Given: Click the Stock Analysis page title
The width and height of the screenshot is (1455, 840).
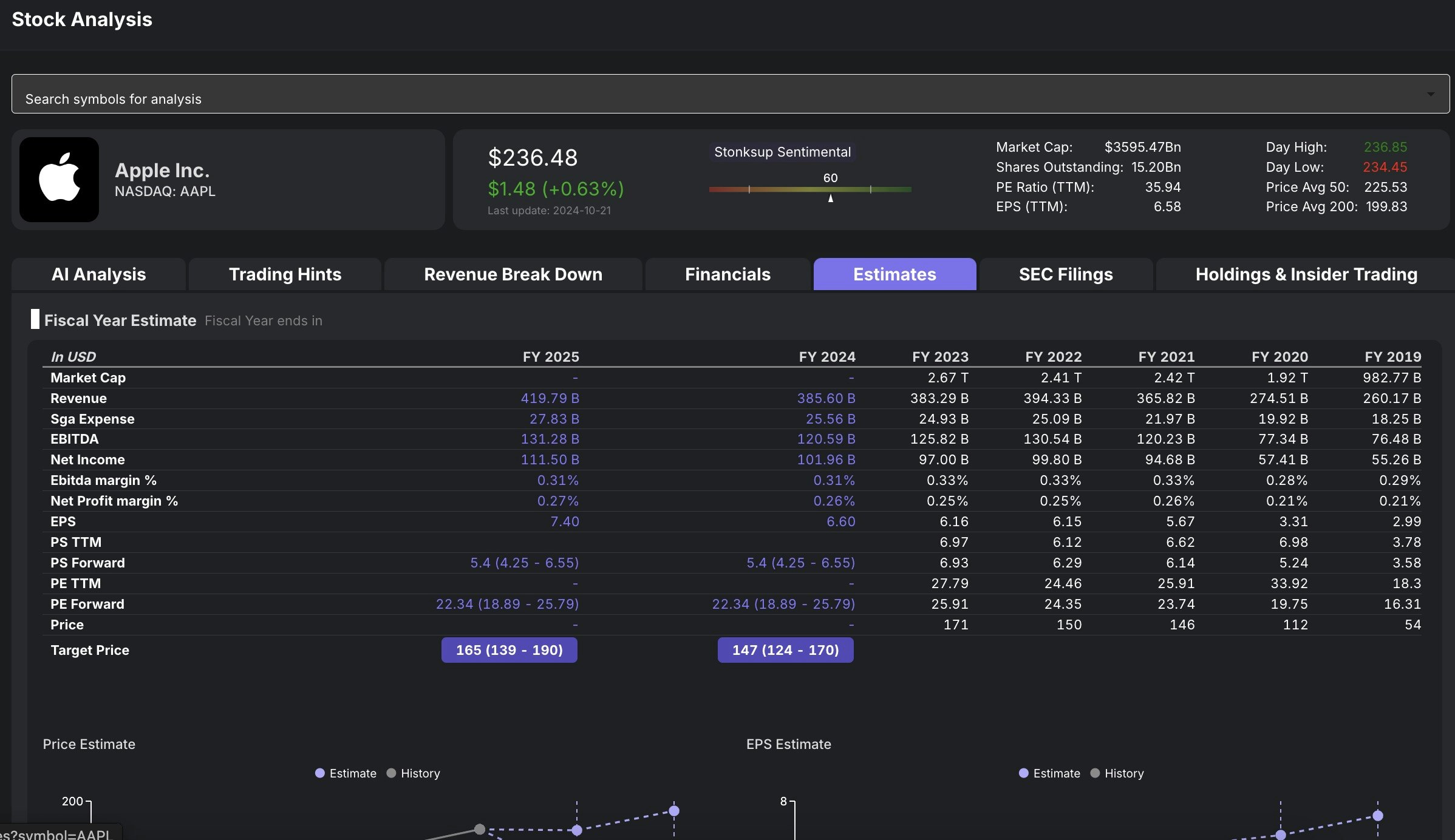Looking at the screenshot, I should pyautogui.click(x=82, y=19).
